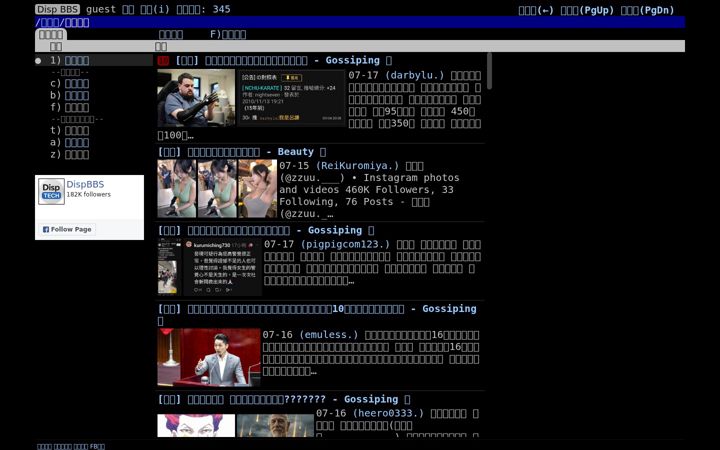Open author darbylu. profile link
Viewport: 720px width, 450px height.
click(415, 75)
